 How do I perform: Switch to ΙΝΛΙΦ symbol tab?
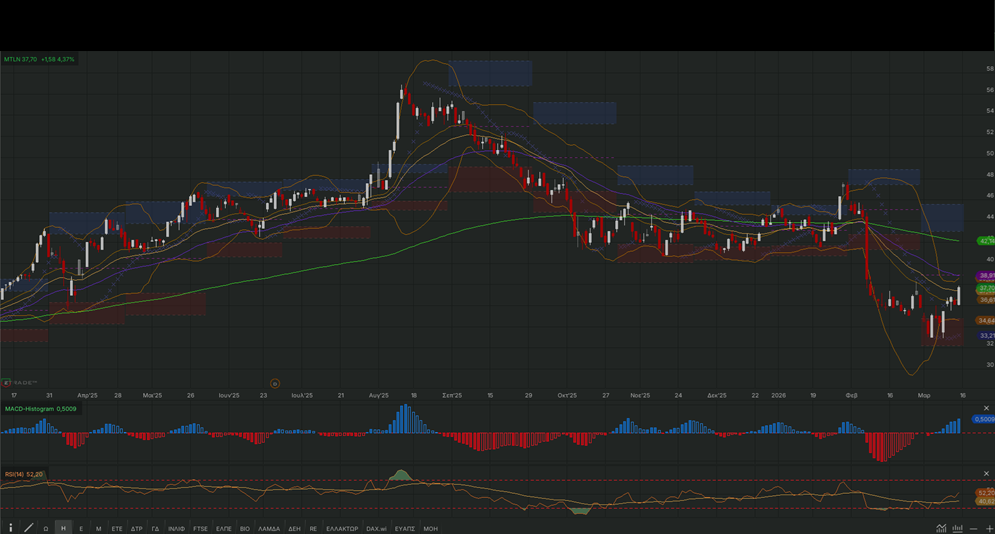[x=176, y=528]
